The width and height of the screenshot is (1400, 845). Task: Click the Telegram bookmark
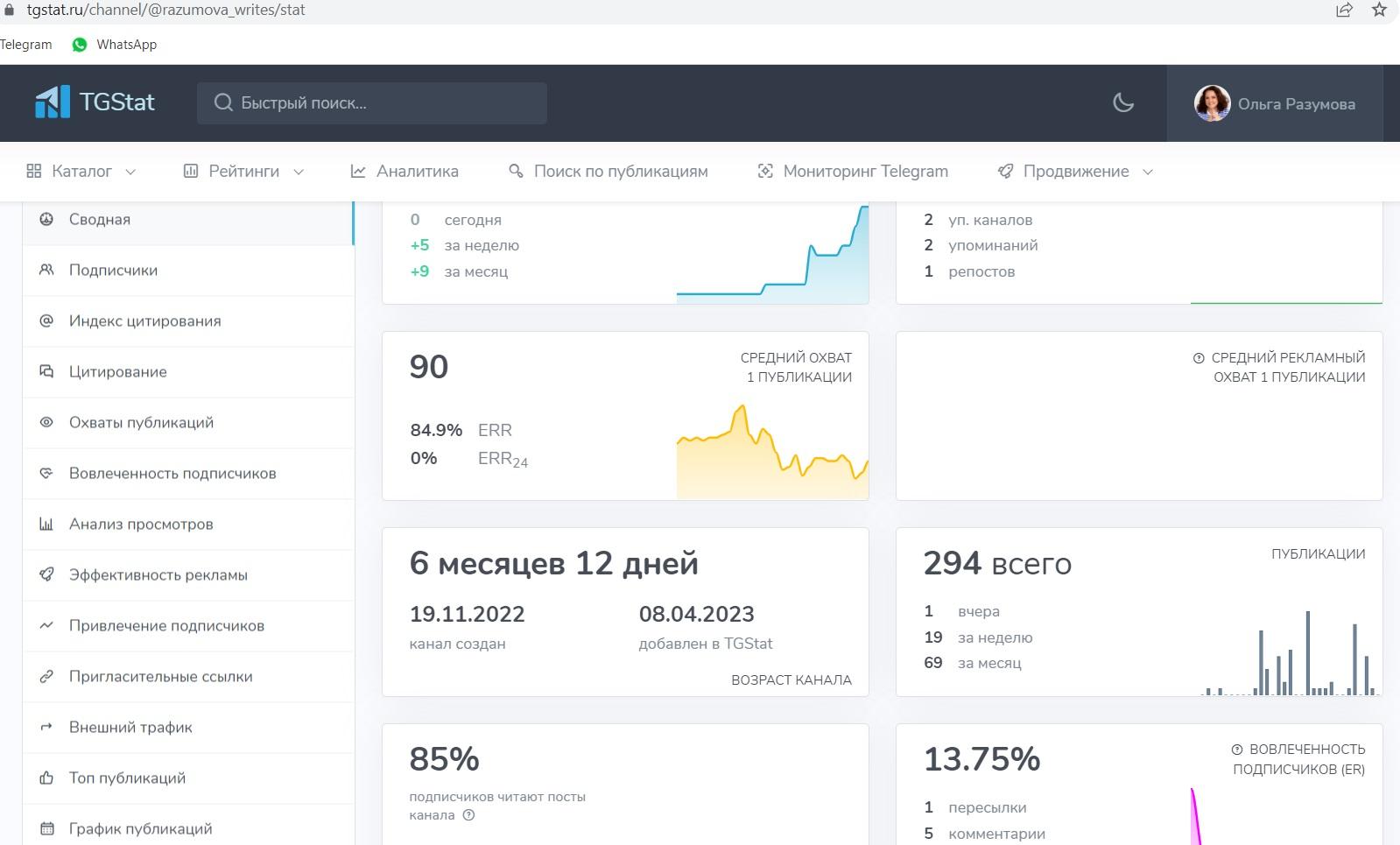pyautogui.click(x=26, y=45)
